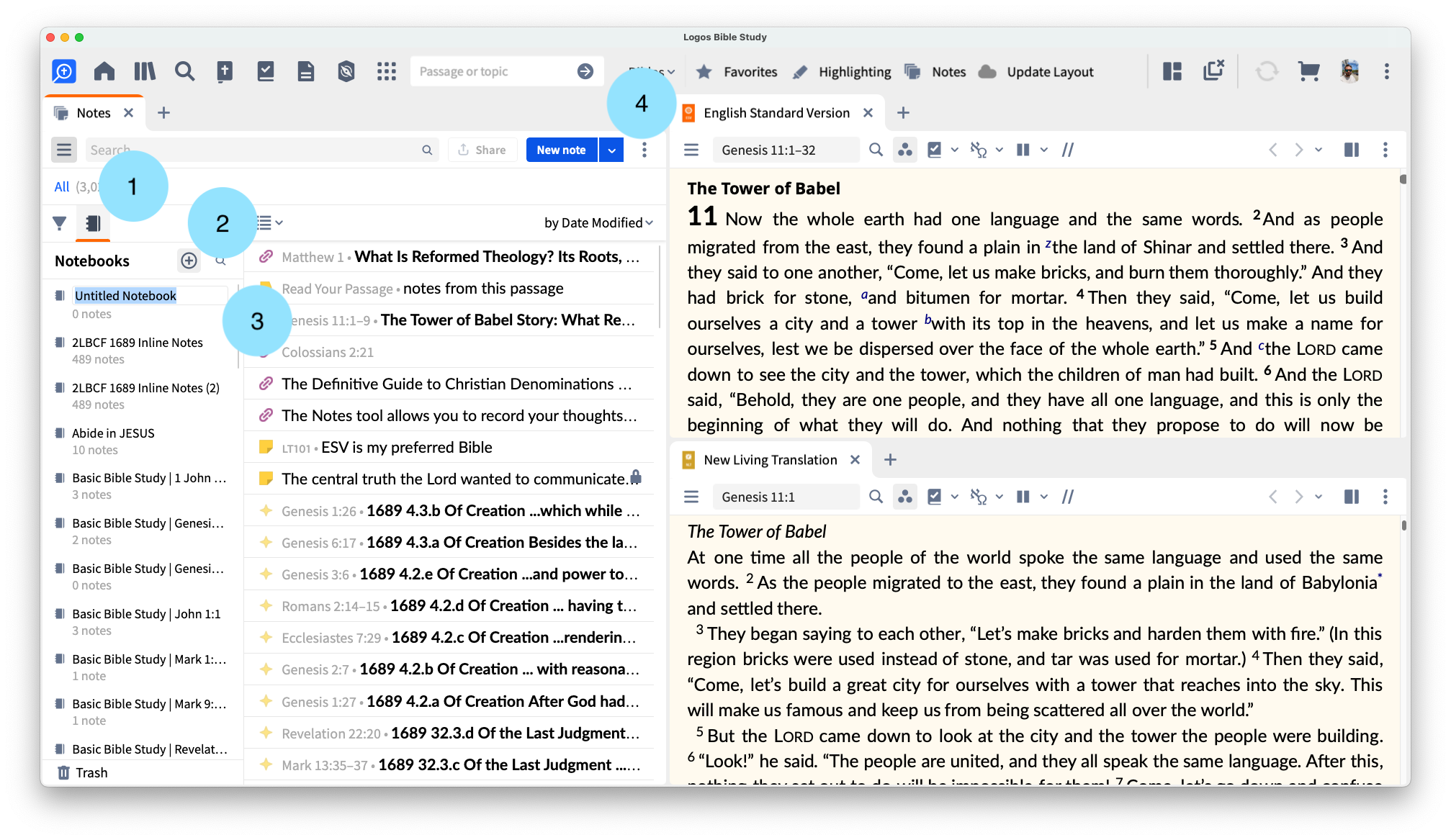Click the Search magnifier in top toolbar
The height and width of the screenshot is (840, 1451).
[184, 71]
